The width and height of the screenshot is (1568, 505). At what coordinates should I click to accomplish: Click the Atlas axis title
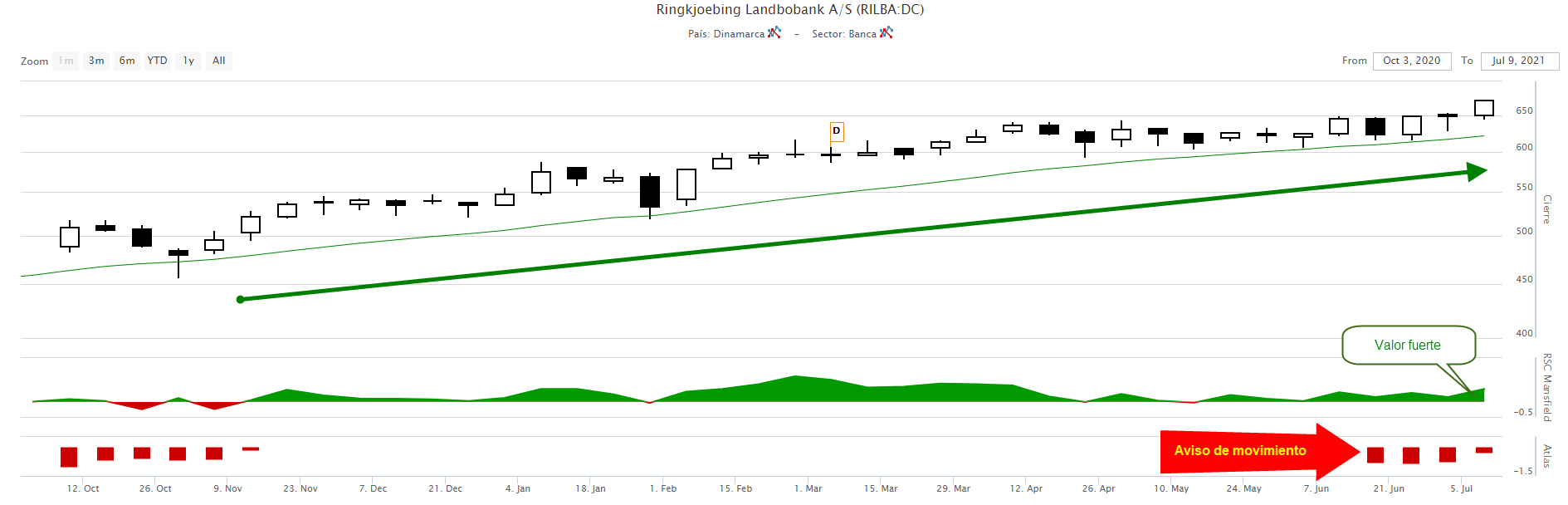click(x=1546, y=456)
